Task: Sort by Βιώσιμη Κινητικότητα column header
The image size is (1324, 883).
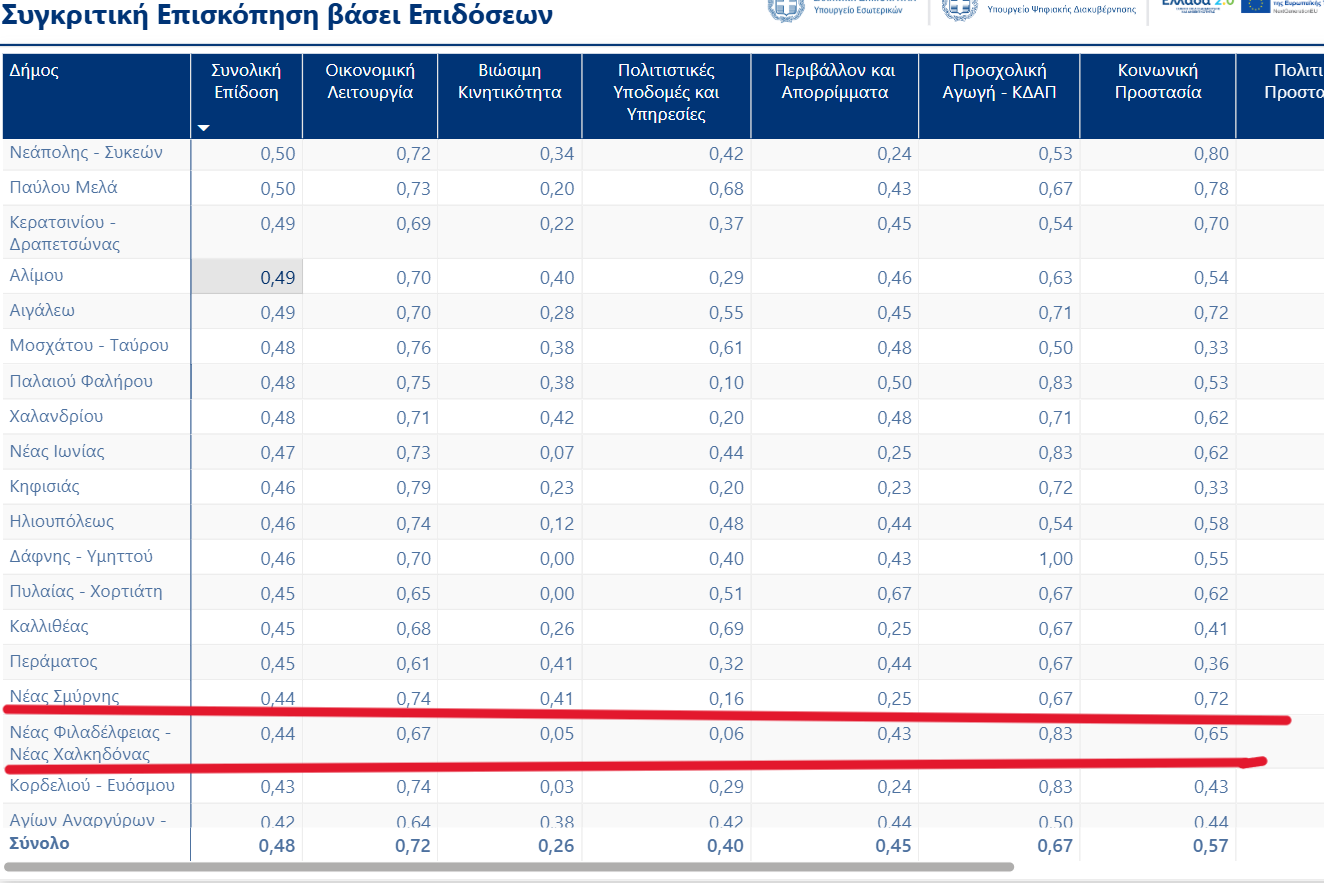Action: click(509, 81)
